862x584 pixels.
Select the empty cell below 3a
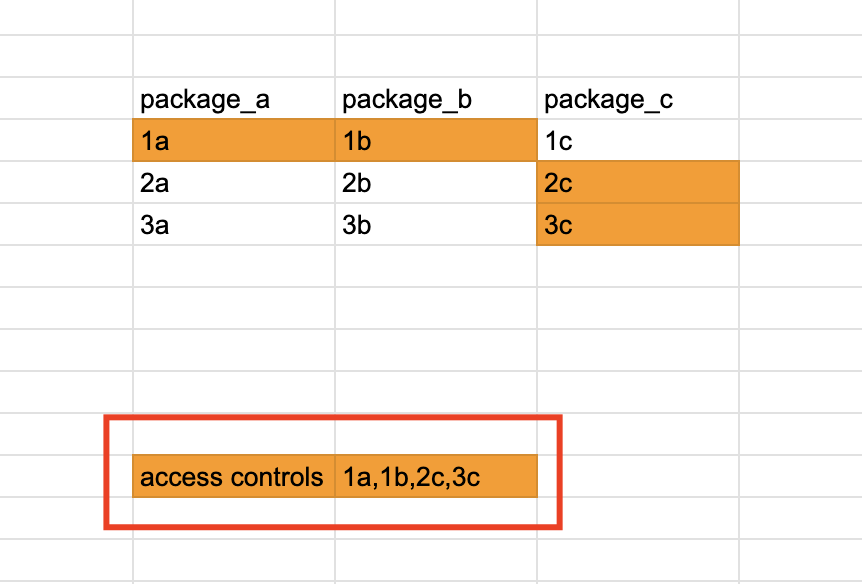point(234,266)
